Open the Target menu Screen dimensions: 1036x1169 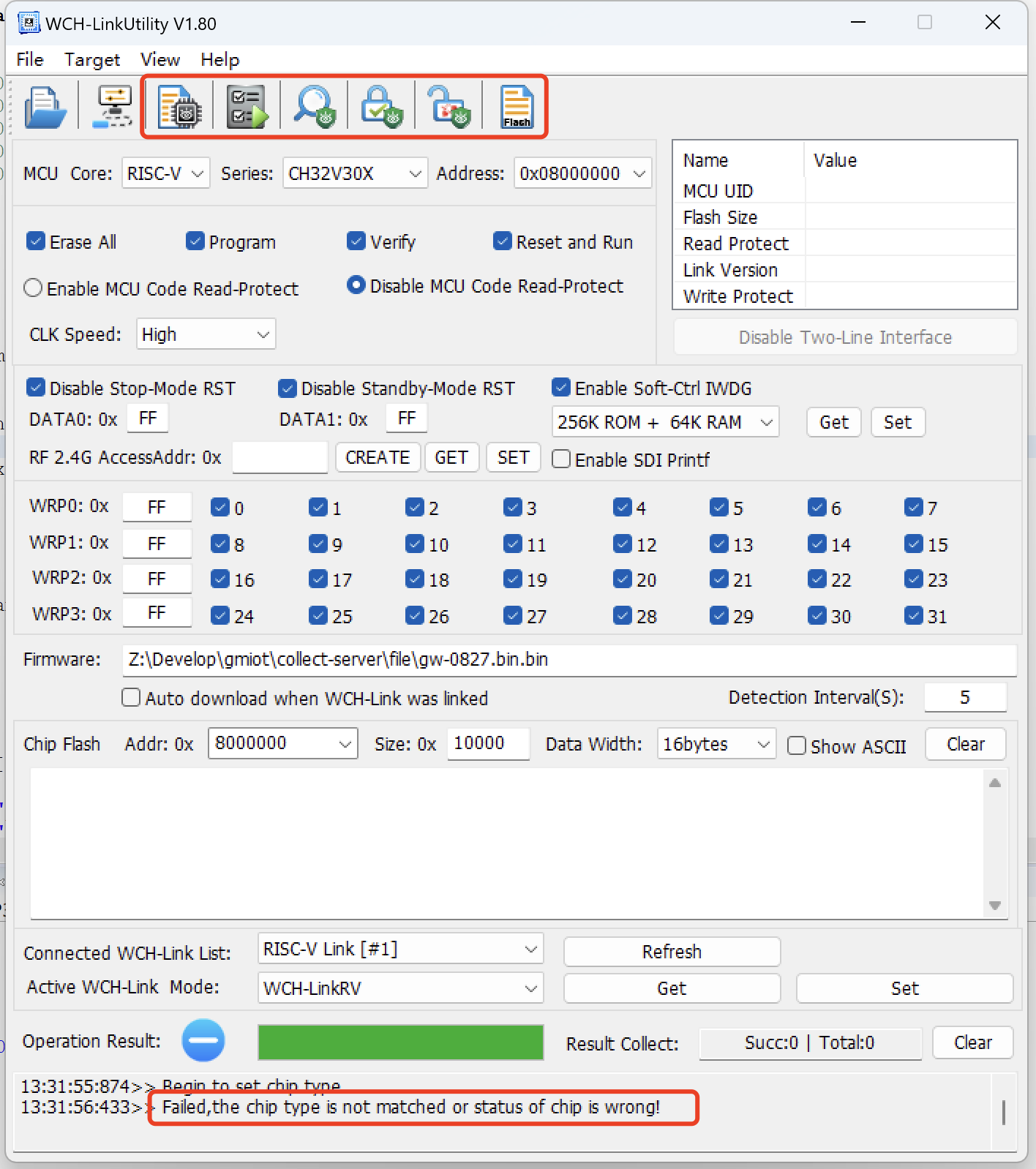coord(91,60)
